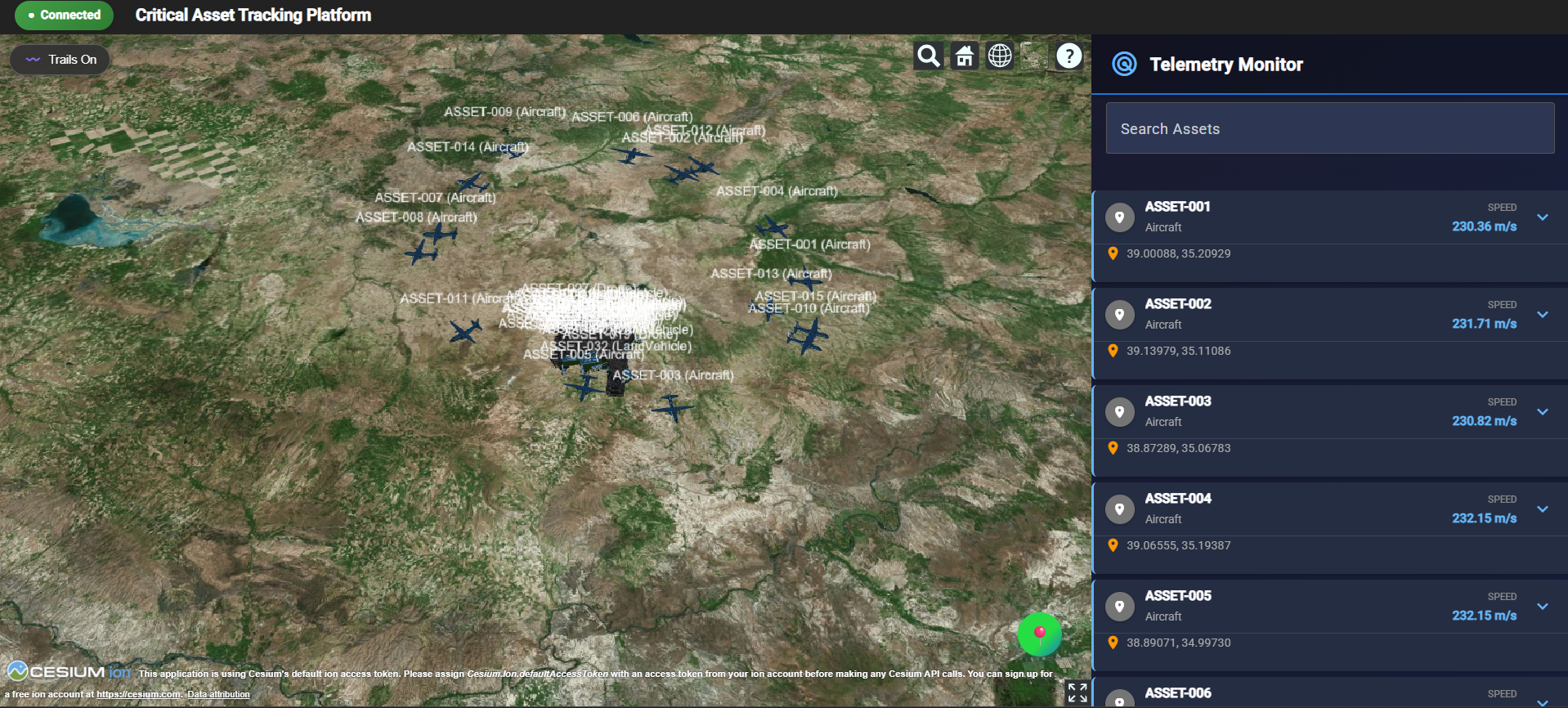Image resolution: width=1568 pixels, height=708 pixels.
Task: Click the ASSET-003 locate marker icon
Action: (1120, 412)
